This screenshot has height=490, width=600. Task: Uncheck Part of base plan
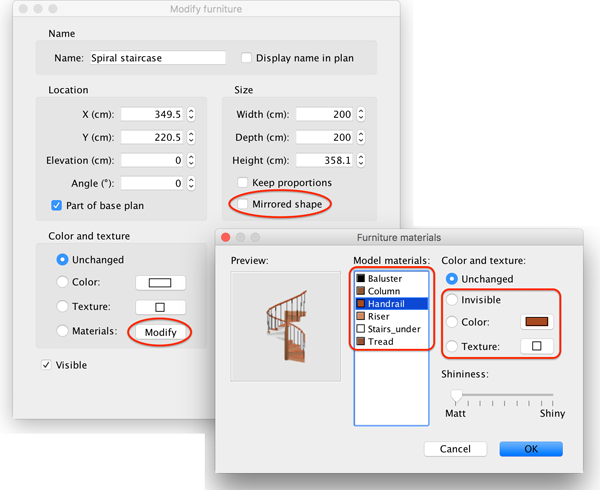coord(57,206)
